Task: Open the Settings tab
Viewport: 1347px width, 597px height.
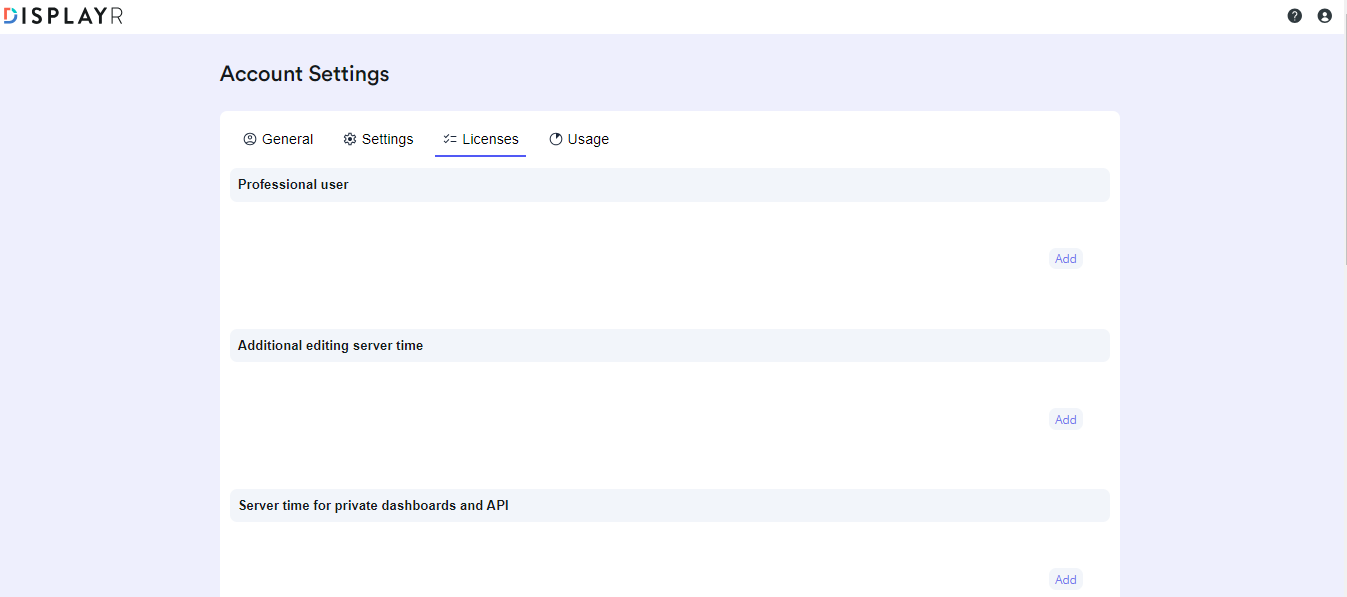Action: tap(378, 139)
